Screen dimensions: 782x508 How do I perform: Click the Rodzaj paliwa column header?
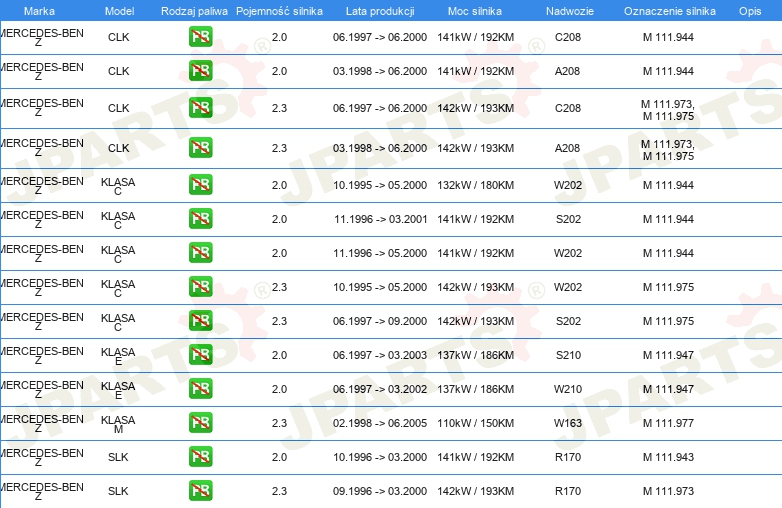[194, 11]
